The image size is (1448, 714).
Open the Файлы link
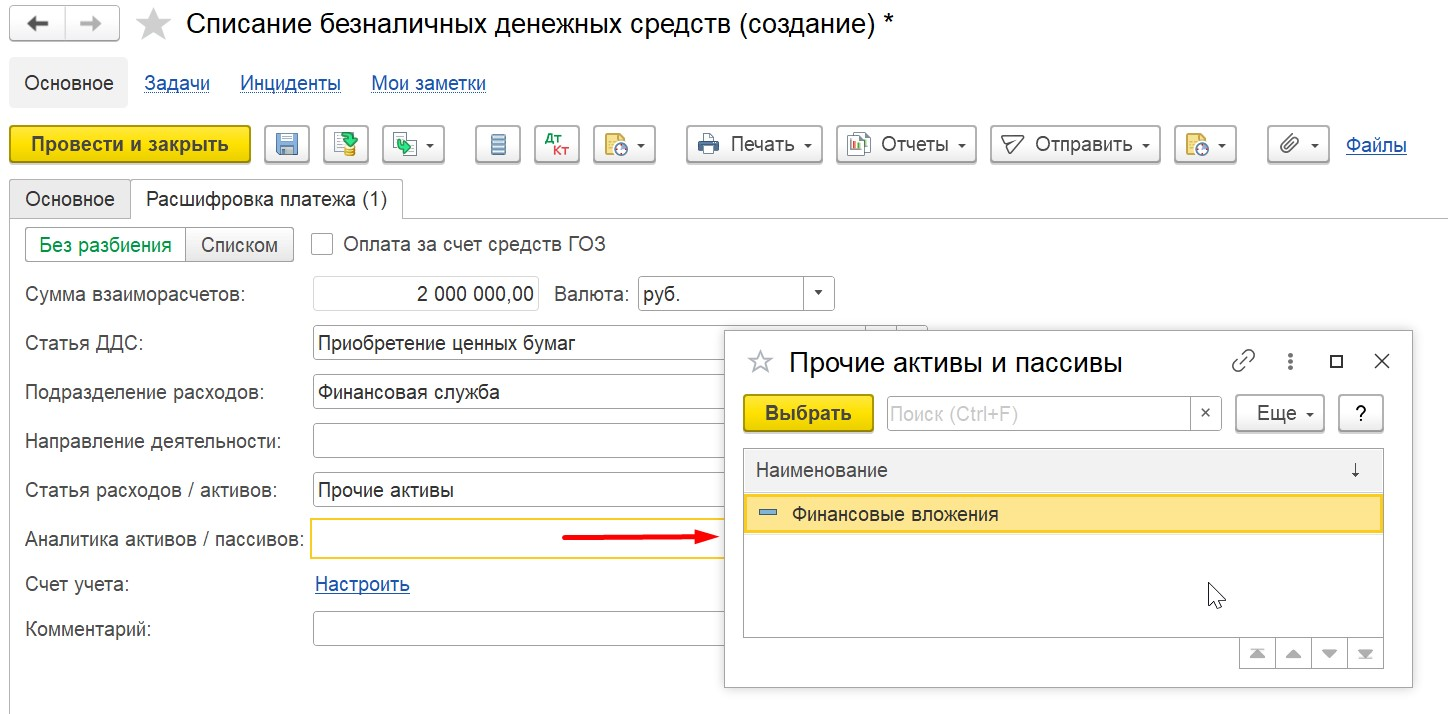[1376, 145]
